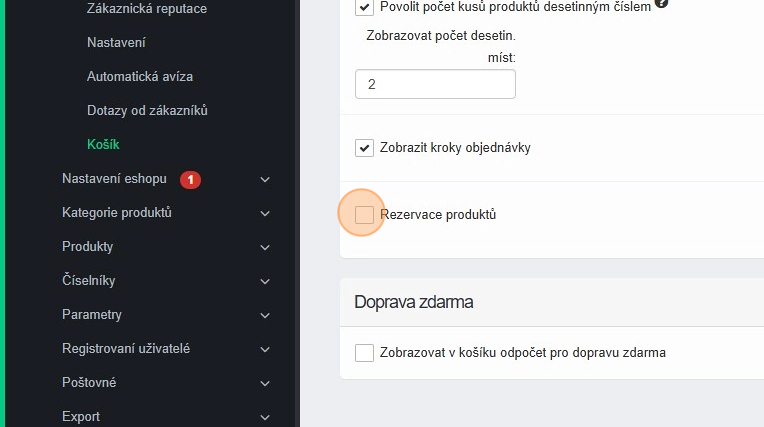
Task: Expand the Číselníky chevron arrow
Action: tap(265, 281)
